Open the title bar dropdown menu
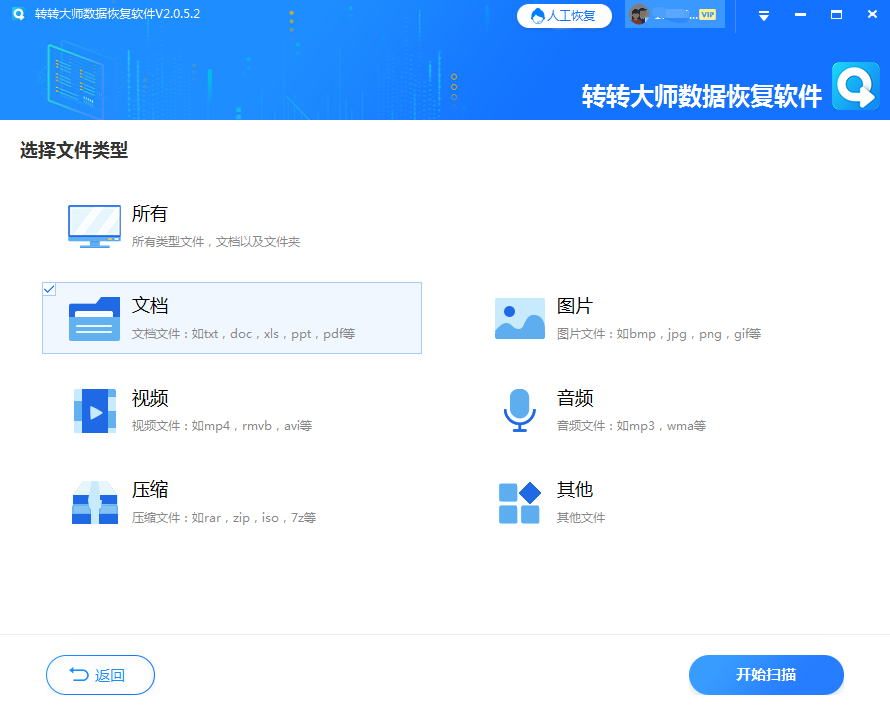This screenshot has width=890, height=715. coord(762,14)
